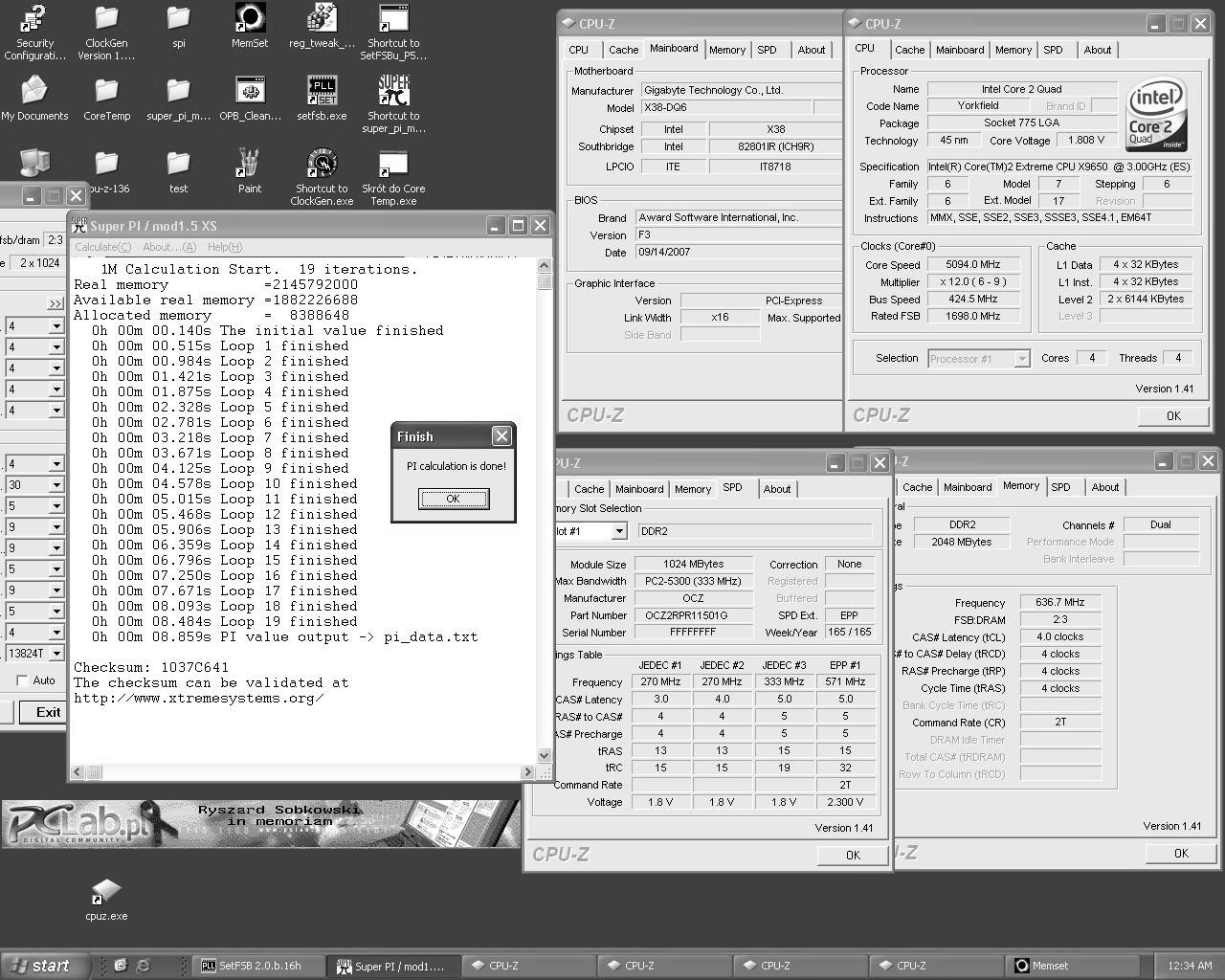Click the 'Checksum: 1037C641' line
This screenshot has height=980, width=1225.
click(x=151, y=667)
